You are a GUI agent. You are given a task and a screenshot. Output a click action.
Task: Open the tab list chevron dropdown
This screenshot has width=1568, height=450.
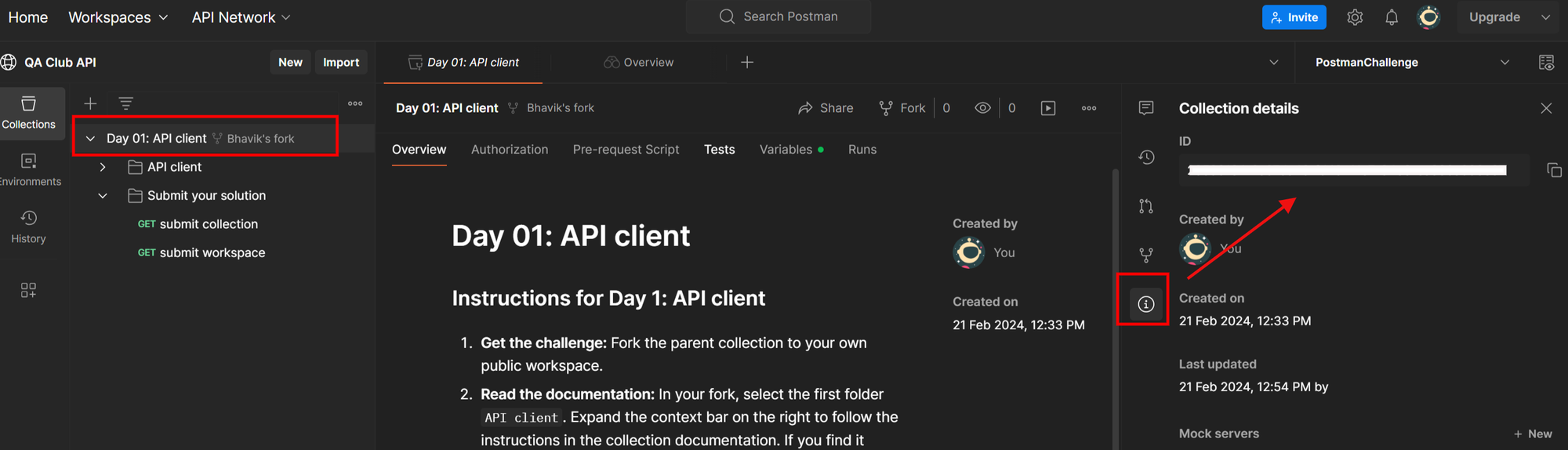[x=1273, y=63]
